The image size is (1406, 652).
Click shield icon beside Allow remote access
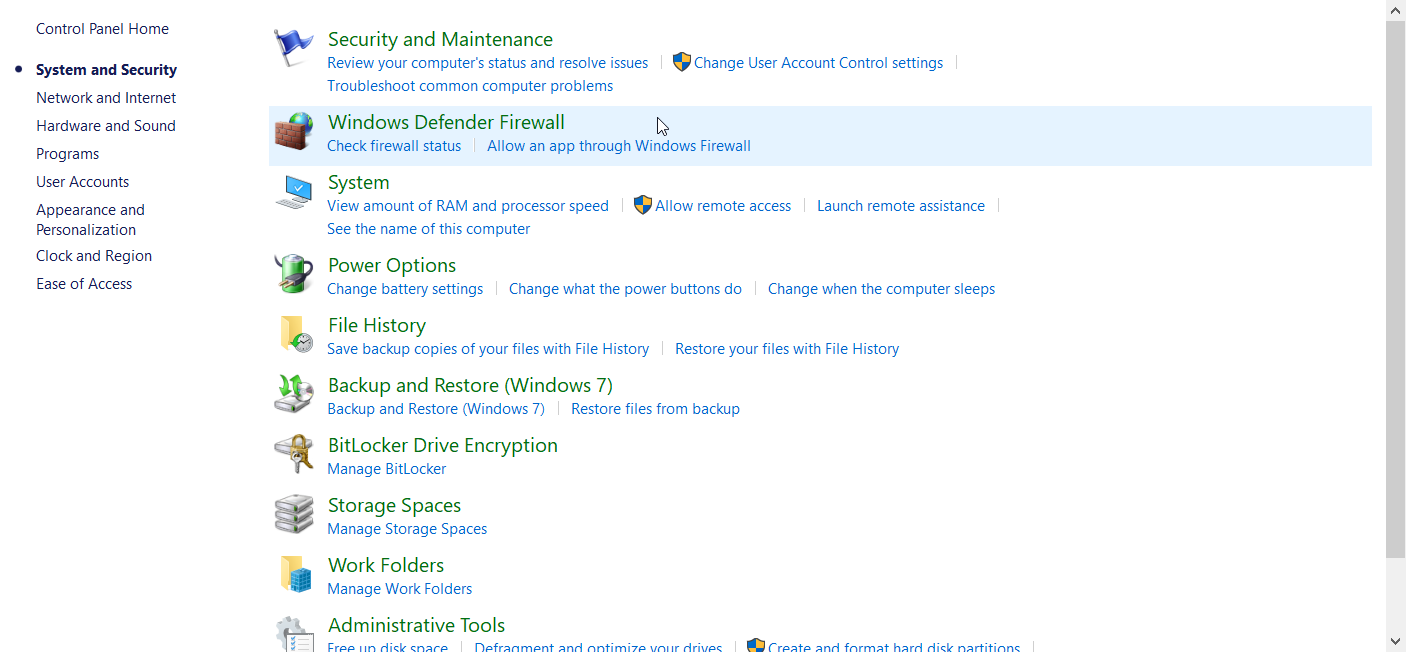[x=643, y=205]
